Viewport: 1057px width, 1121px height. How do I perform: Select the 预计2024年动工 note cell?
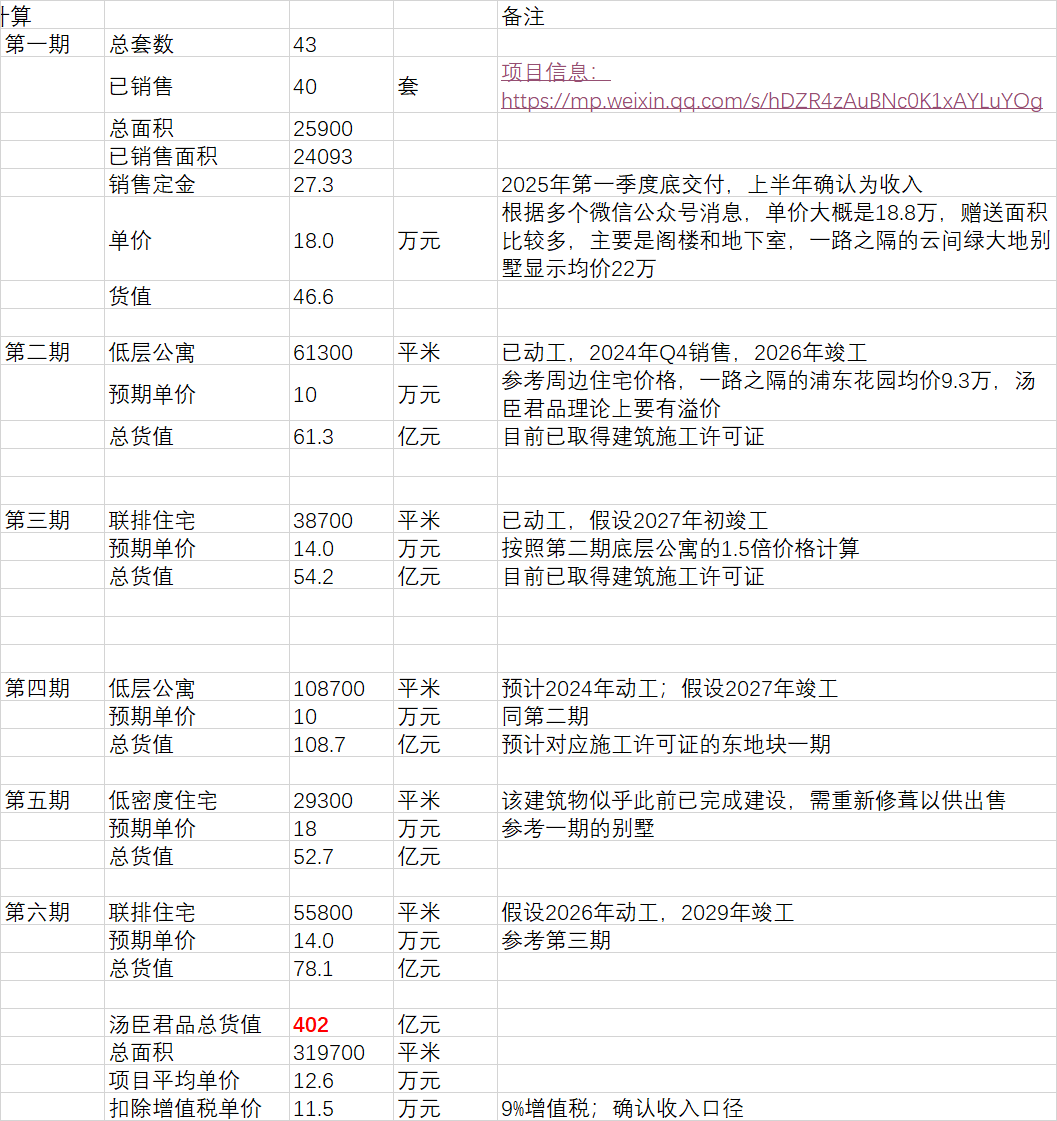(777, 687)
